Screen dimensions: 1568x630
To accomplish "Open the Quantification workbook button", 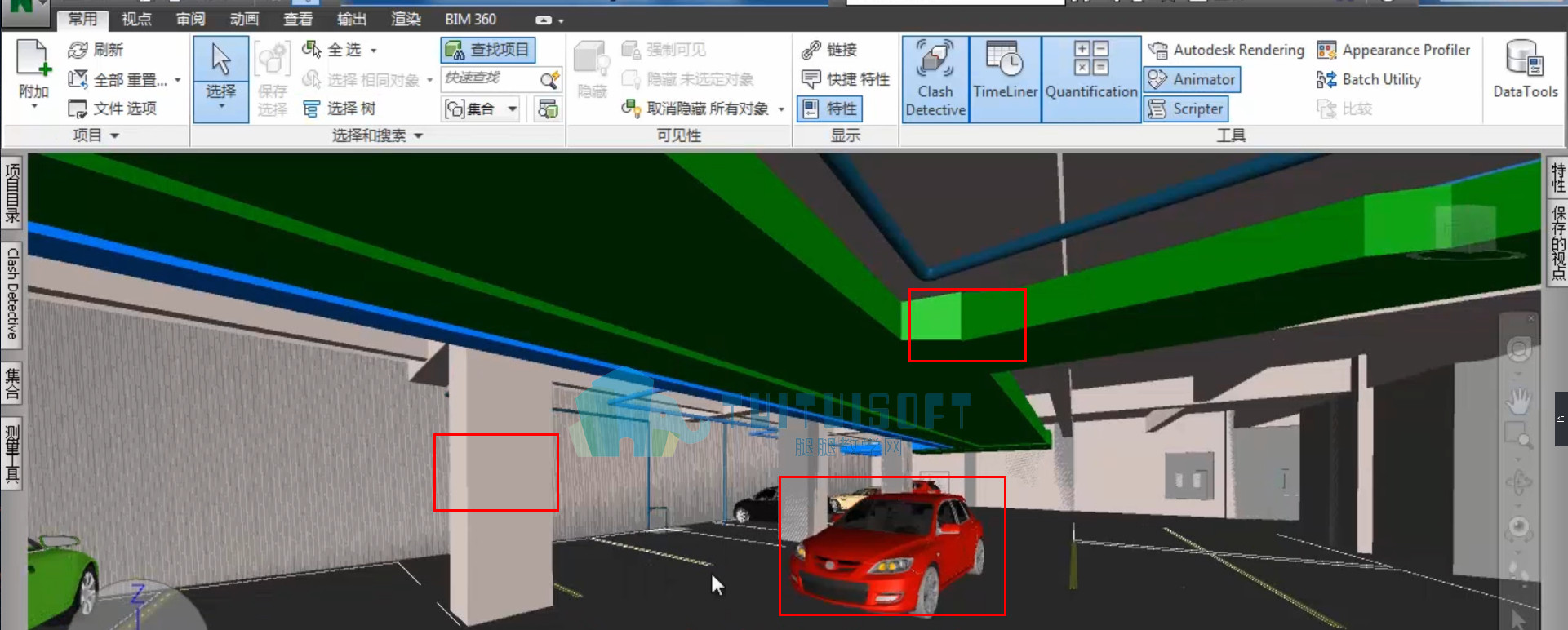I will 1091,79.
